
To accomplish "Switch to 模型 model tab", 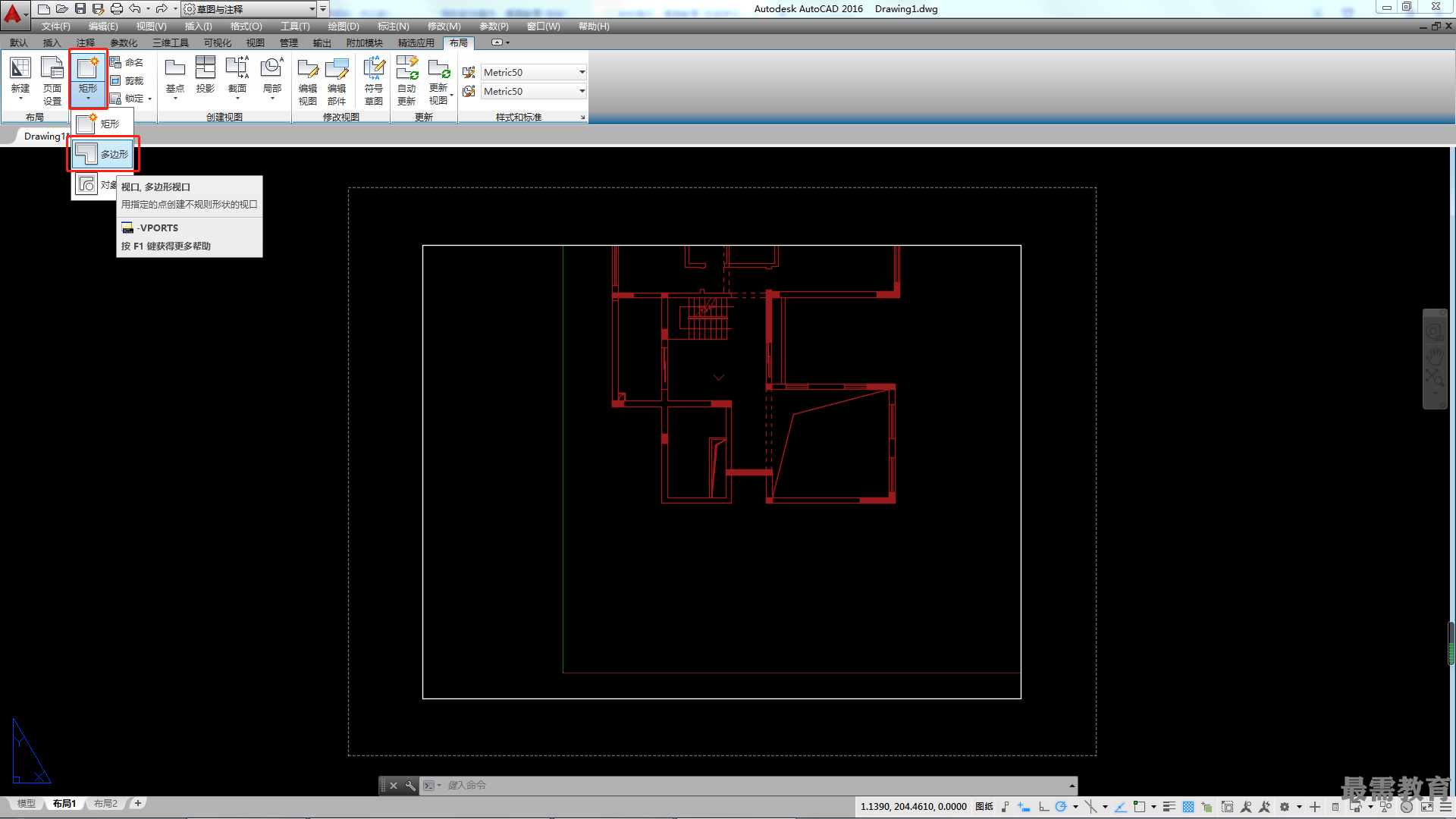I will tap(26, 804).
